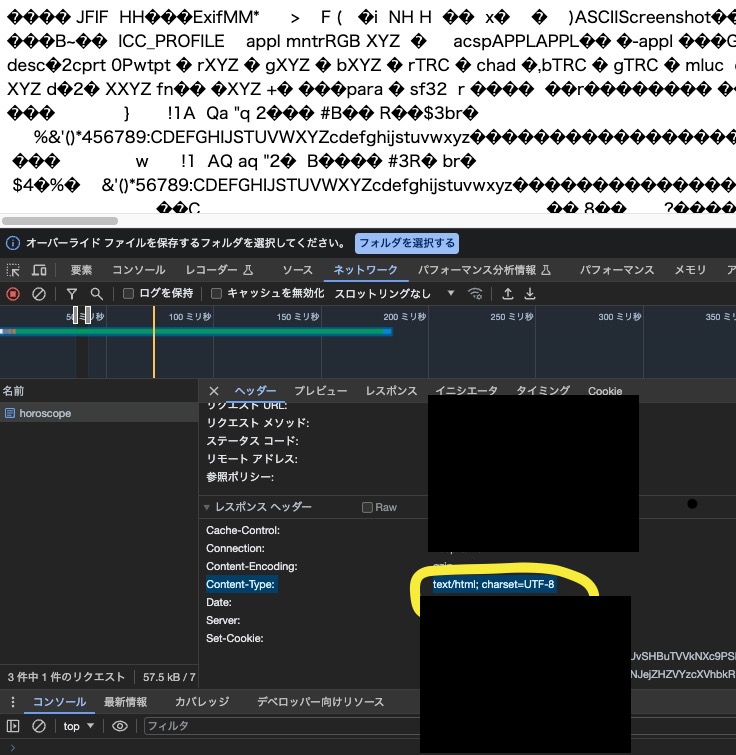
Task: Show the console sidebar icon
Action: pyautogui.click(x=13, y=726)
